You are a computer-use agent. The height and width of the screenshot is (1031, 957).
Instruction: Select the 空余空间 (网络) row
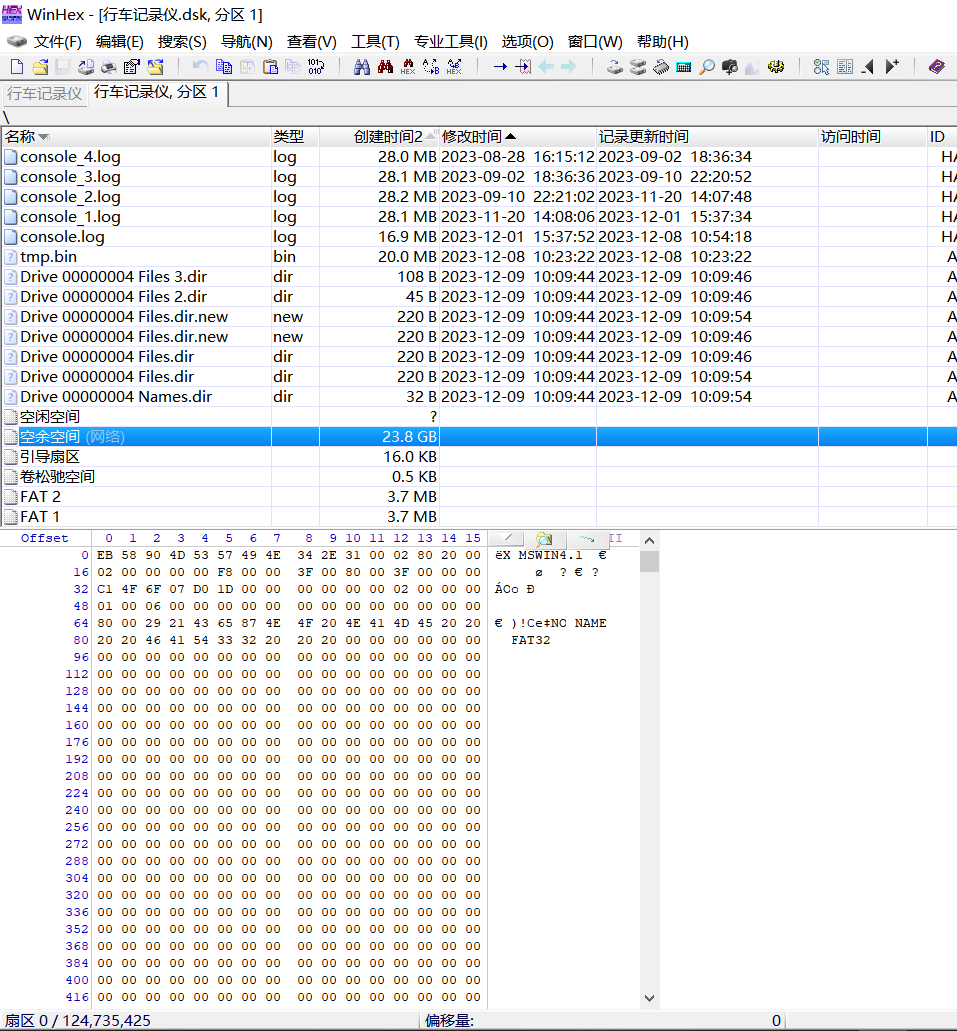[x=478, y=437]
